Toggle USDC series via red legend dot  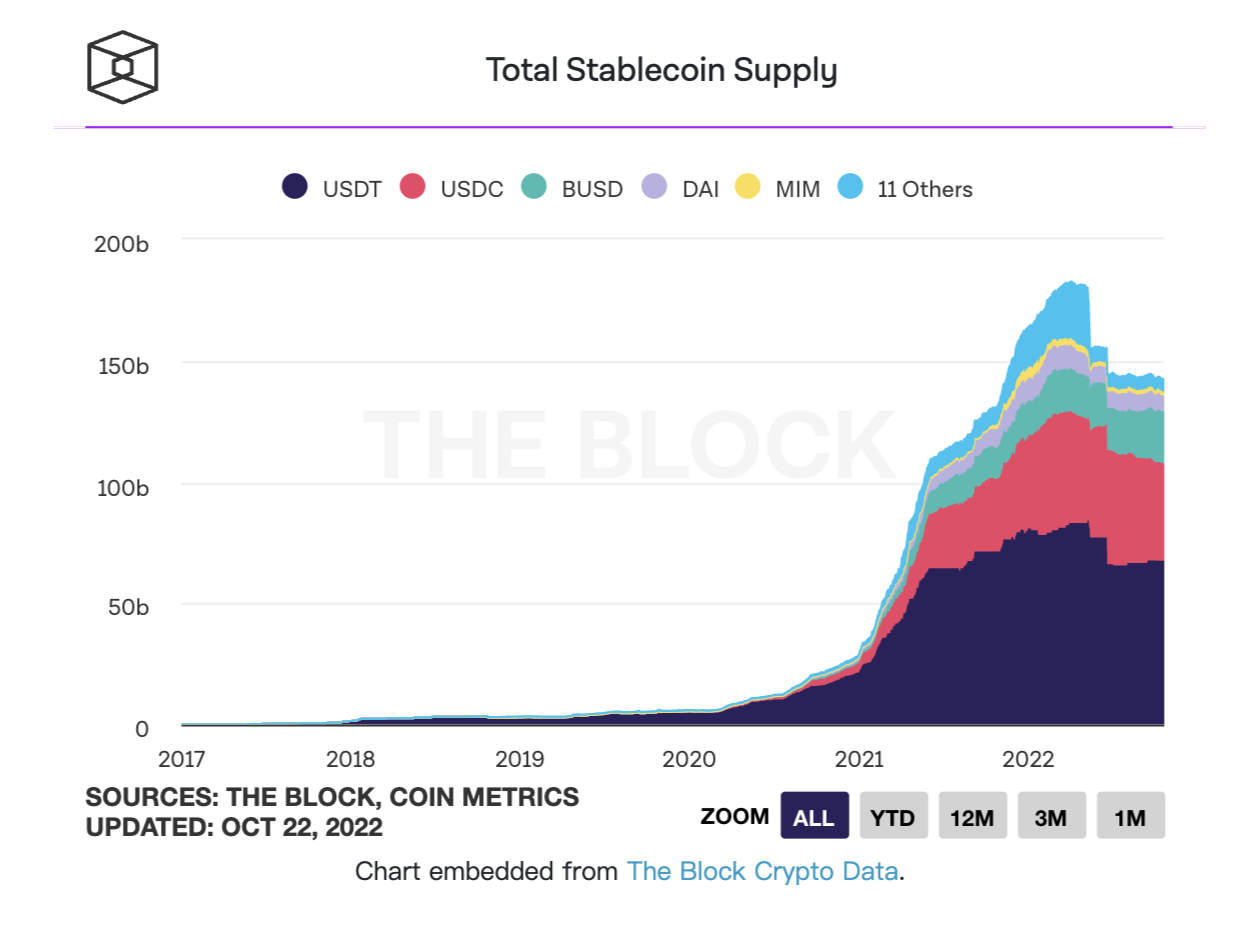pos(413,187)
